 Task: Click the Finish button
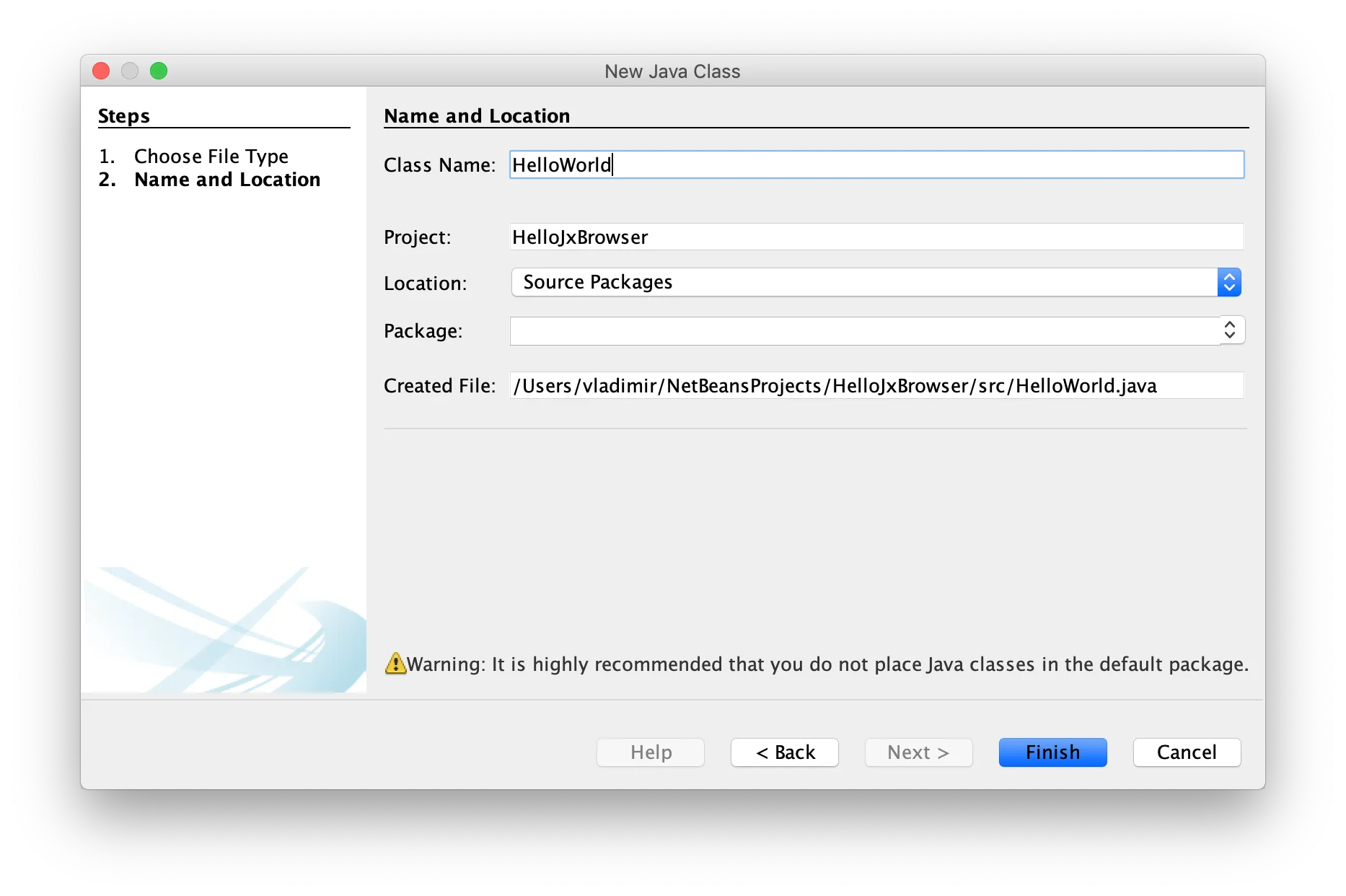tap(1052, 752)
